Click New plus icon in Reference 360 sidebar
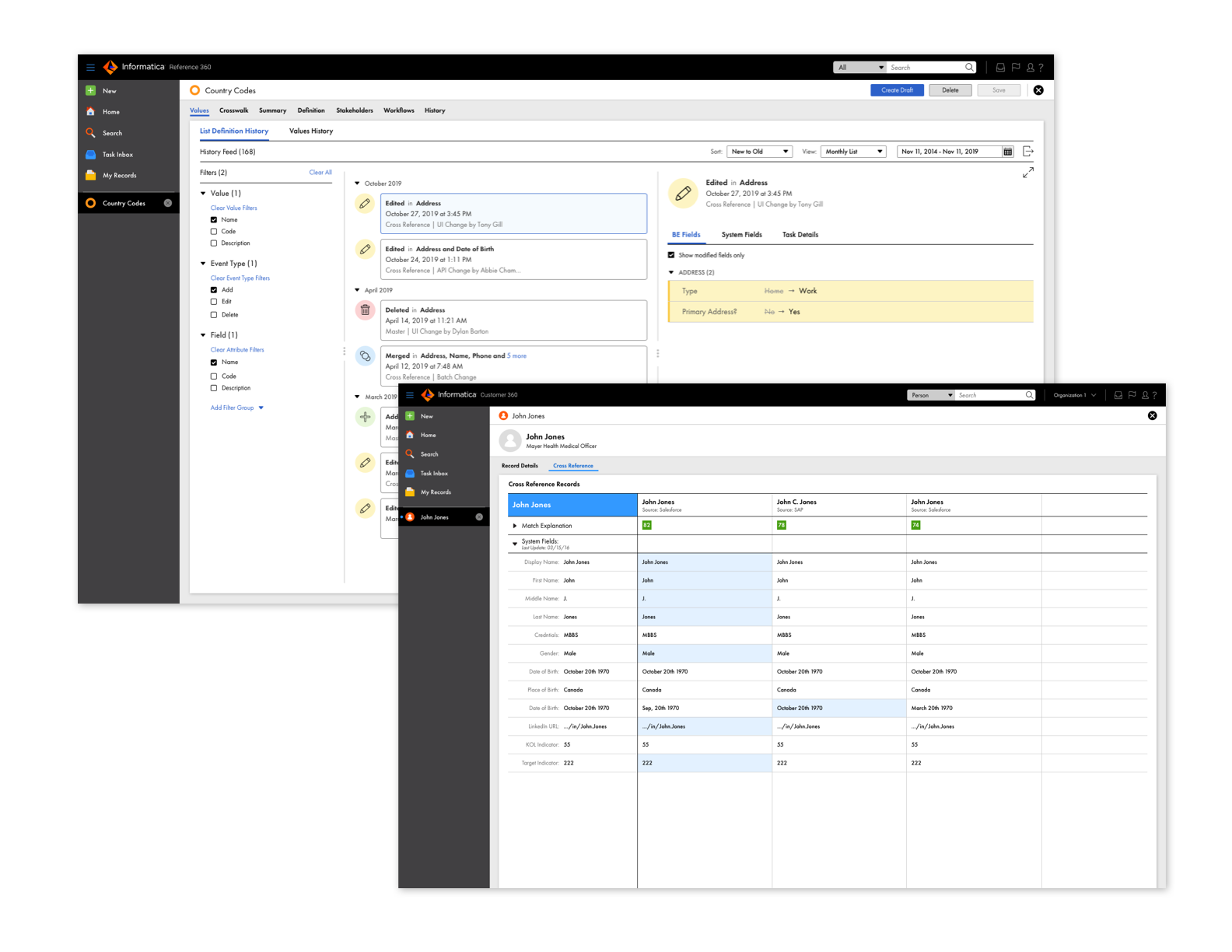The image size is (1232, 952). click(x=91, y=91)
